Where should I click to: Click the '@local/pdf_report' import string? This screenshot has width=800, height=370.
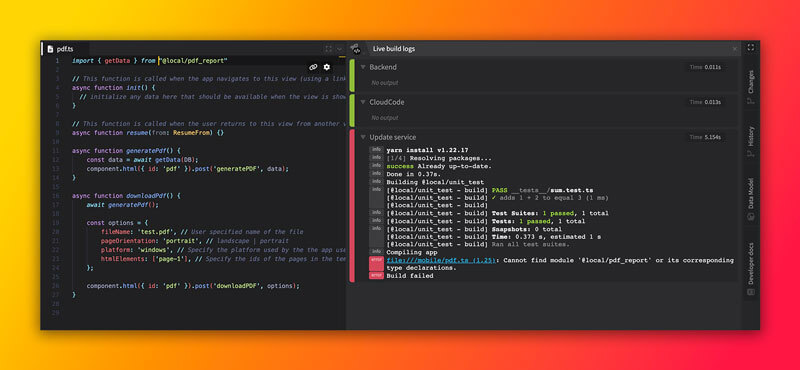[x=194, y=60]
